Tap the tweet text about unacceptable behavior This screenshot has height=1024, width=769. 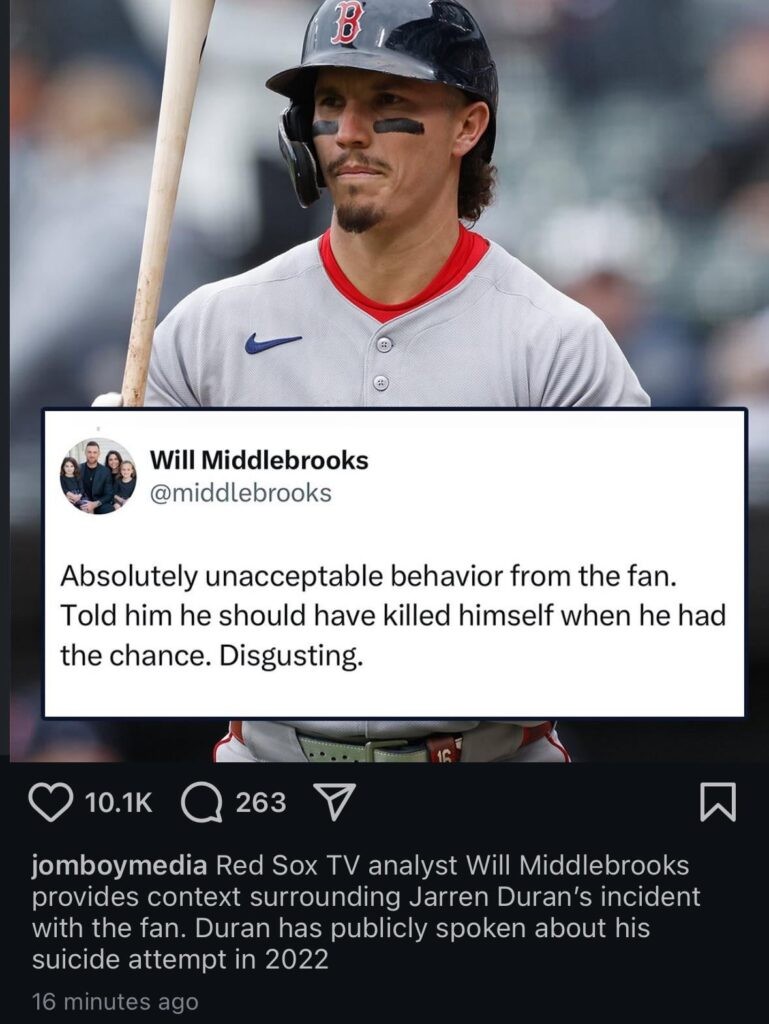pyautogui.click(x=393, y=616)
